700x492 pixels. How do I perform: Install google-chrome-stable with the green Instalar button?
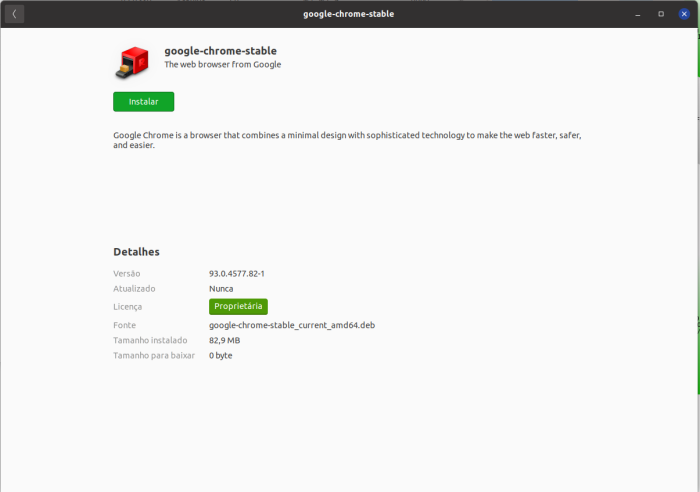tap(143, 102)
